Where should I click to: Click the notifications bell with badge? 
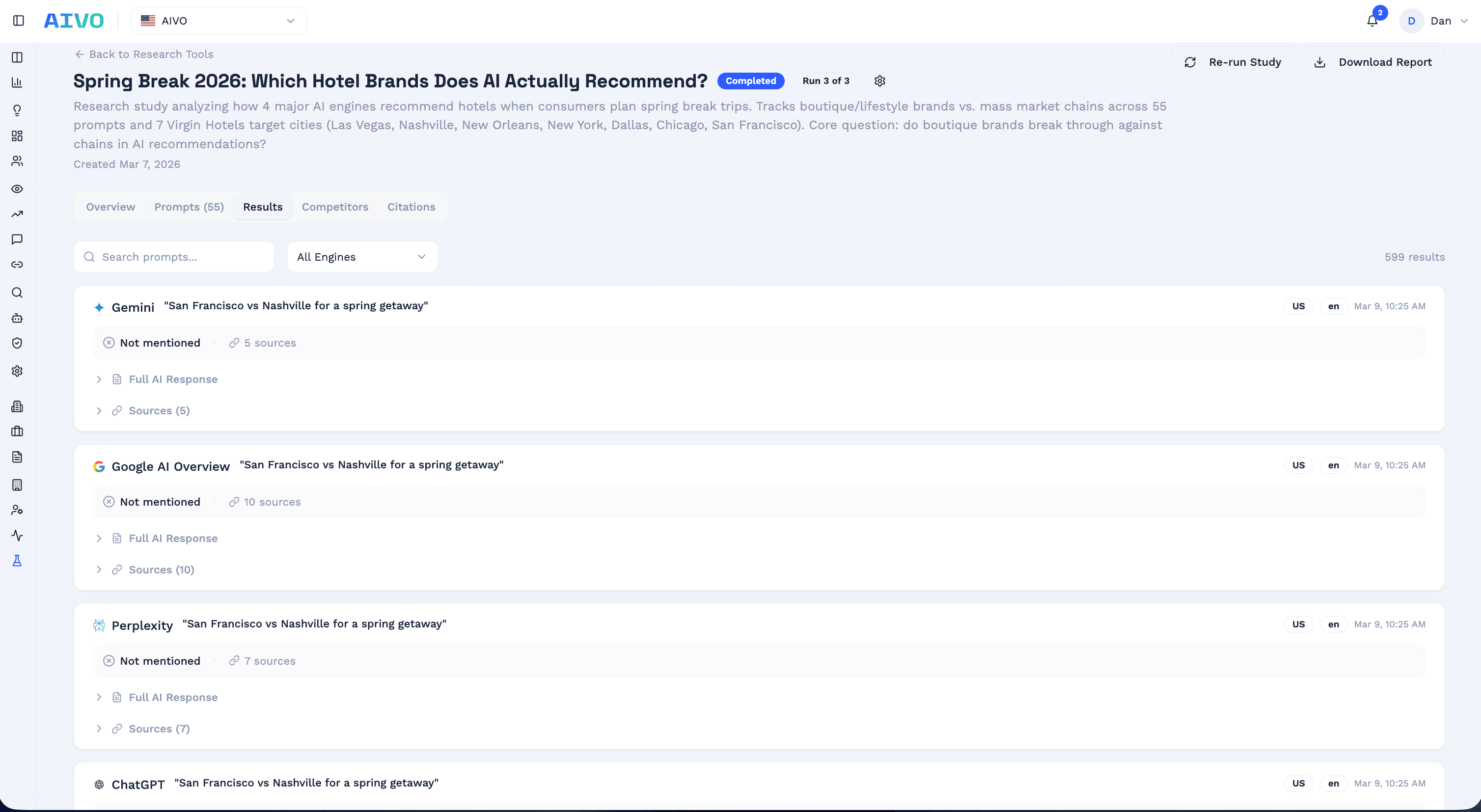tap(1372, 21)
